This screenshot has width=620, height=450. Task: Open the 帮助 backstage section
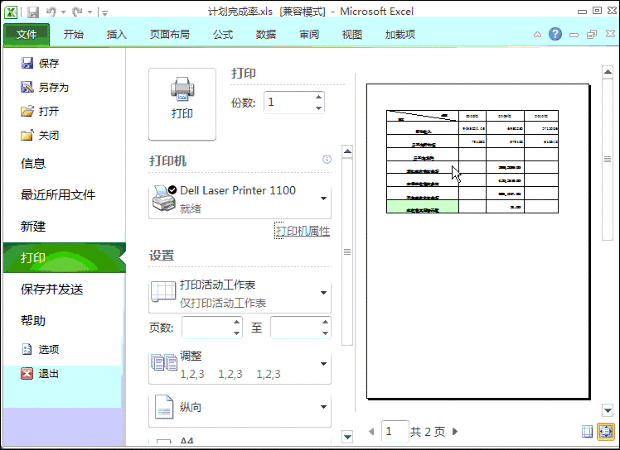click(34, 321)
